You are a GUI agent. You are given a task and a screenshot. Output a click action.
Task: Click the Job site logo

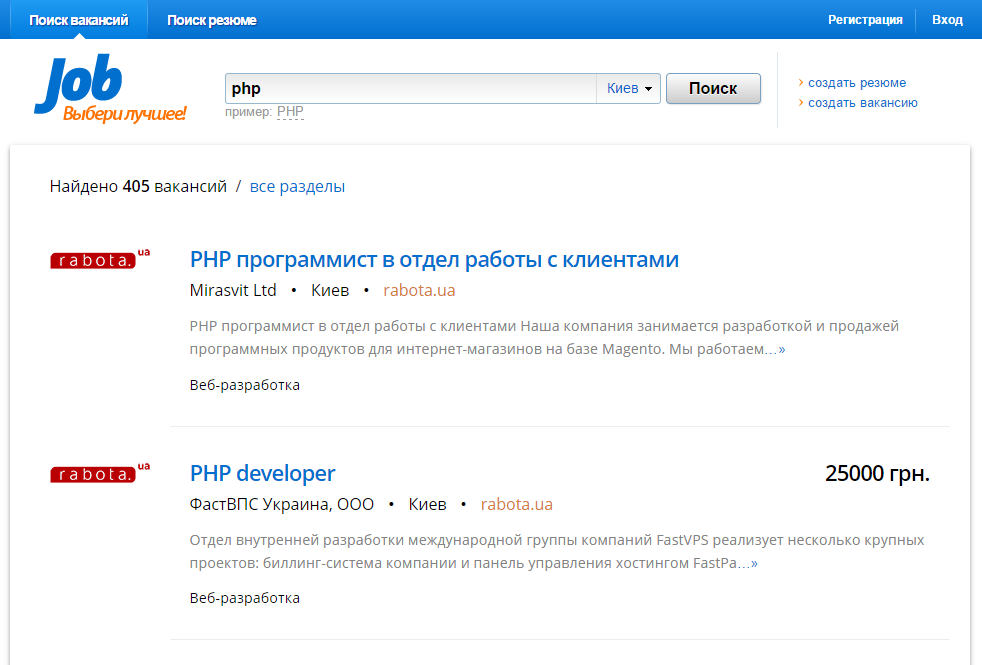coord(110,88)
